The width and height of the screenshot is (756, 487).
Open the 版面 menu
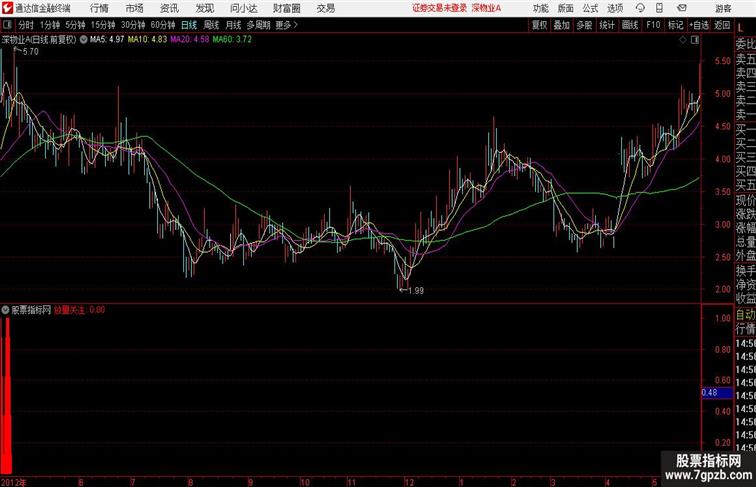pyautogui.click(x=566, y=8)
